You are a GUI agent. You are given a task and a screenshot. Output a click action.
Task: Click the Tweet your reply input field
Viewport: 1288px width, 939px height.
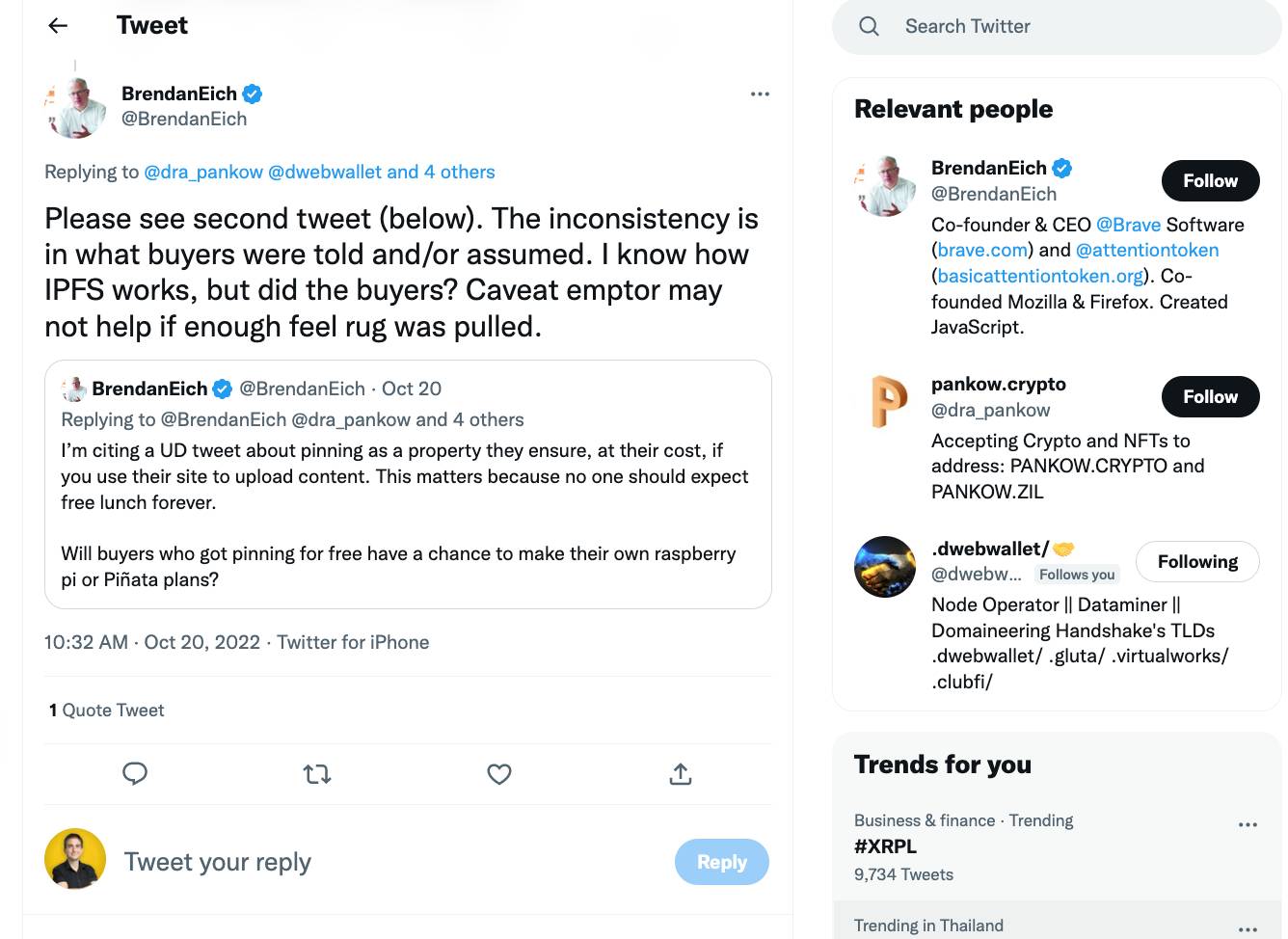click(x=218, y=861)
